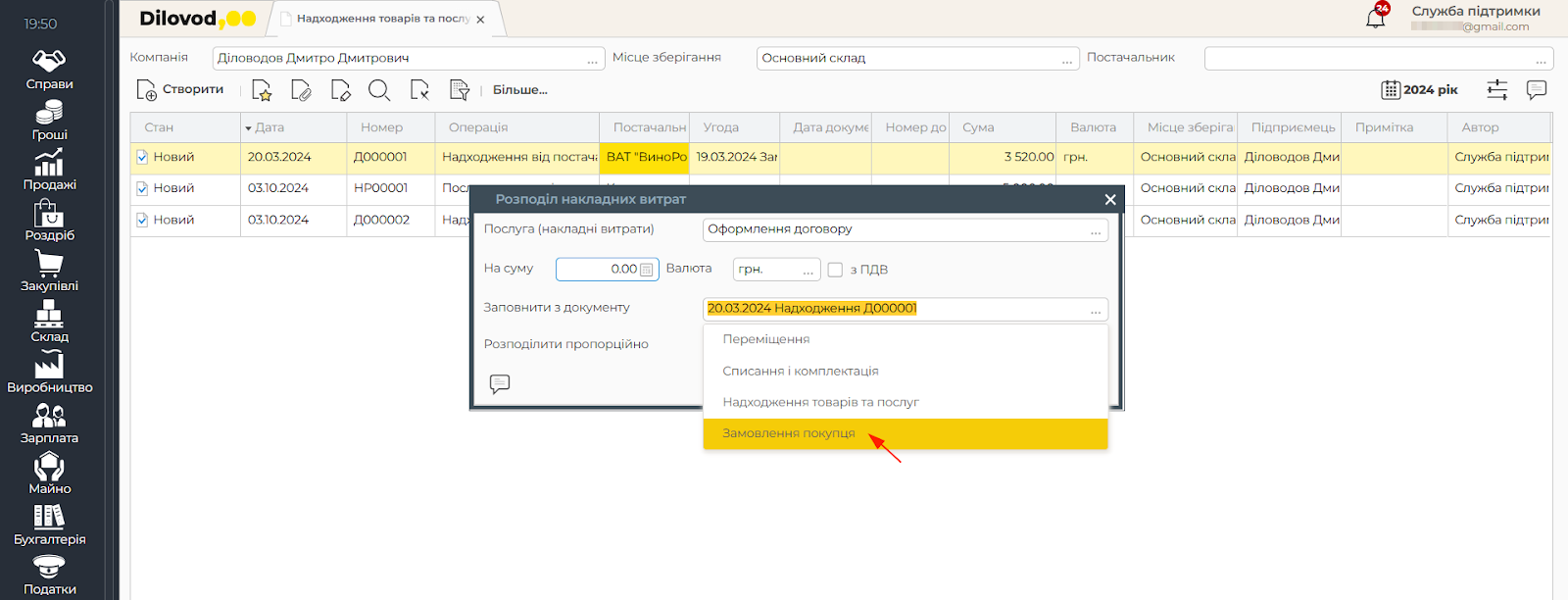
Task: Select Замовлення покупця from the list
Action: [789, 433]
